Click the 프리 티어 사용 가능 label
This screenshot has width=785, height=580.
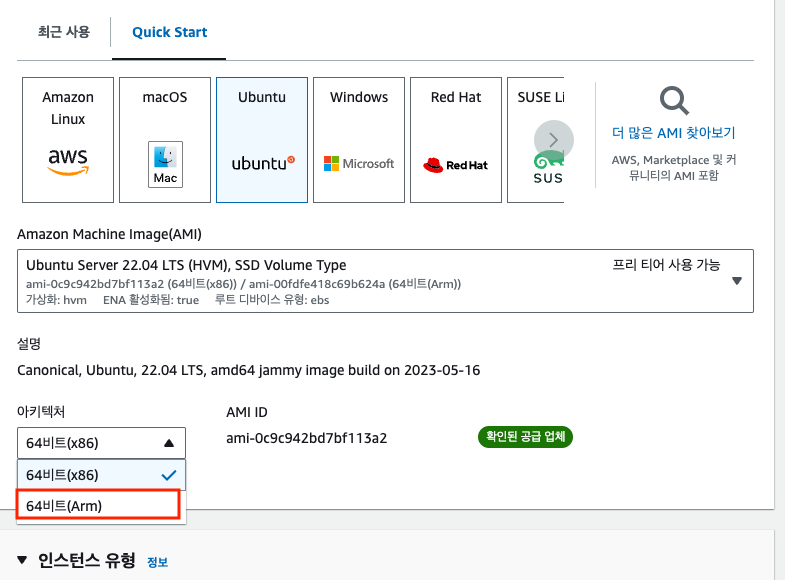pyautogui.click(x=666, y=265)
